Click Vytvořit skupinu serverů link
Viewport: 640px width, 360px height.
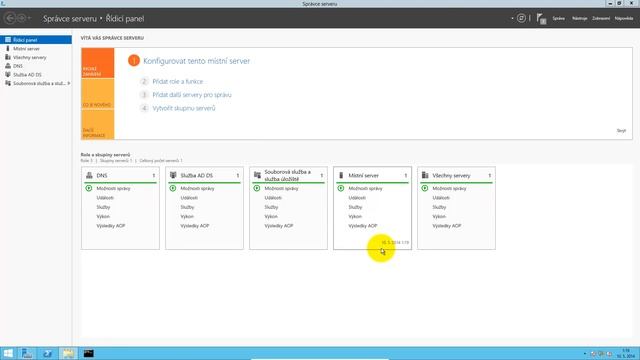tap(184, 108)
